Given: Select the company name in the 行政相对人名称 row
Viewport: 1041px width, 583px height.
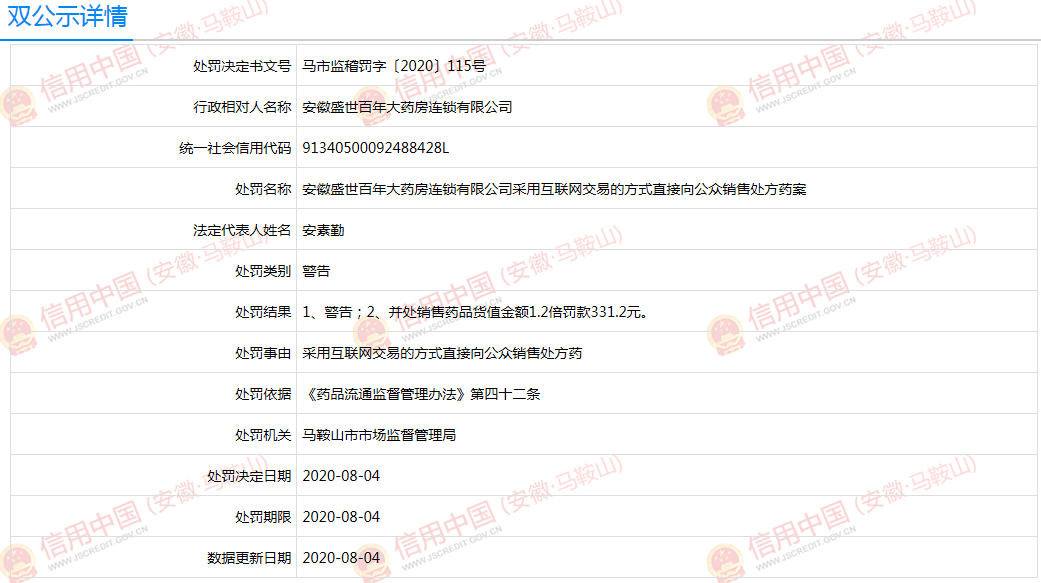Looking at the screenshot, I should click(407, 107).
